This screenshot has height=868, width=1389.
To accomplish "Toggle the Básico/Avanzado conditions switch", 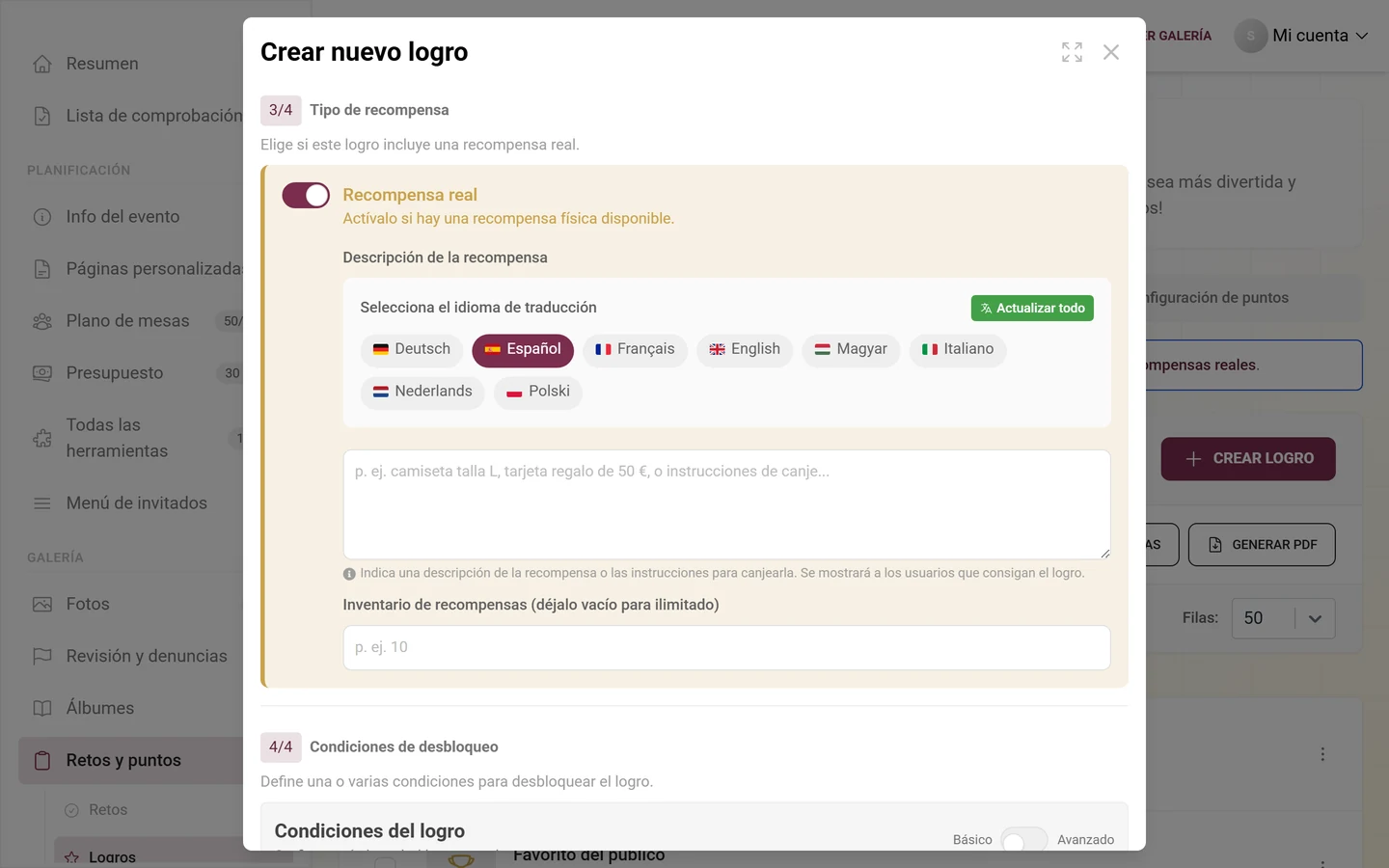I will pyautogui.click(x=1024, y=840).
